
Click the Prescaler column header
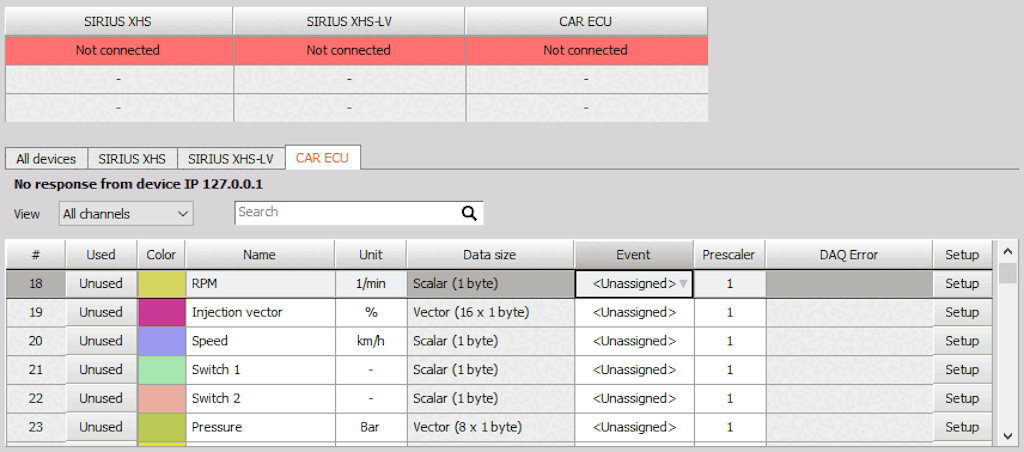click(x=729, y=255)
